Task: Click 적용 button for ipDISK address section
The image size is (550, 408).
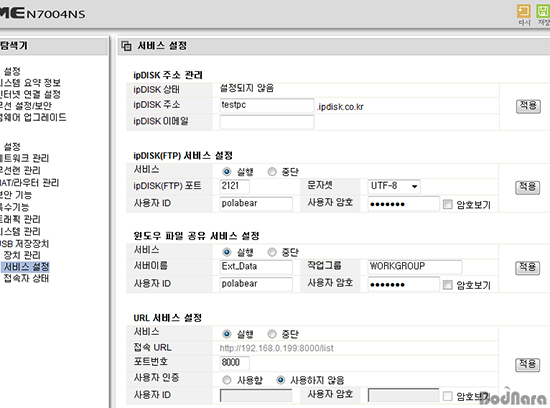Action: pyautogui.click(x=528, y=106)
